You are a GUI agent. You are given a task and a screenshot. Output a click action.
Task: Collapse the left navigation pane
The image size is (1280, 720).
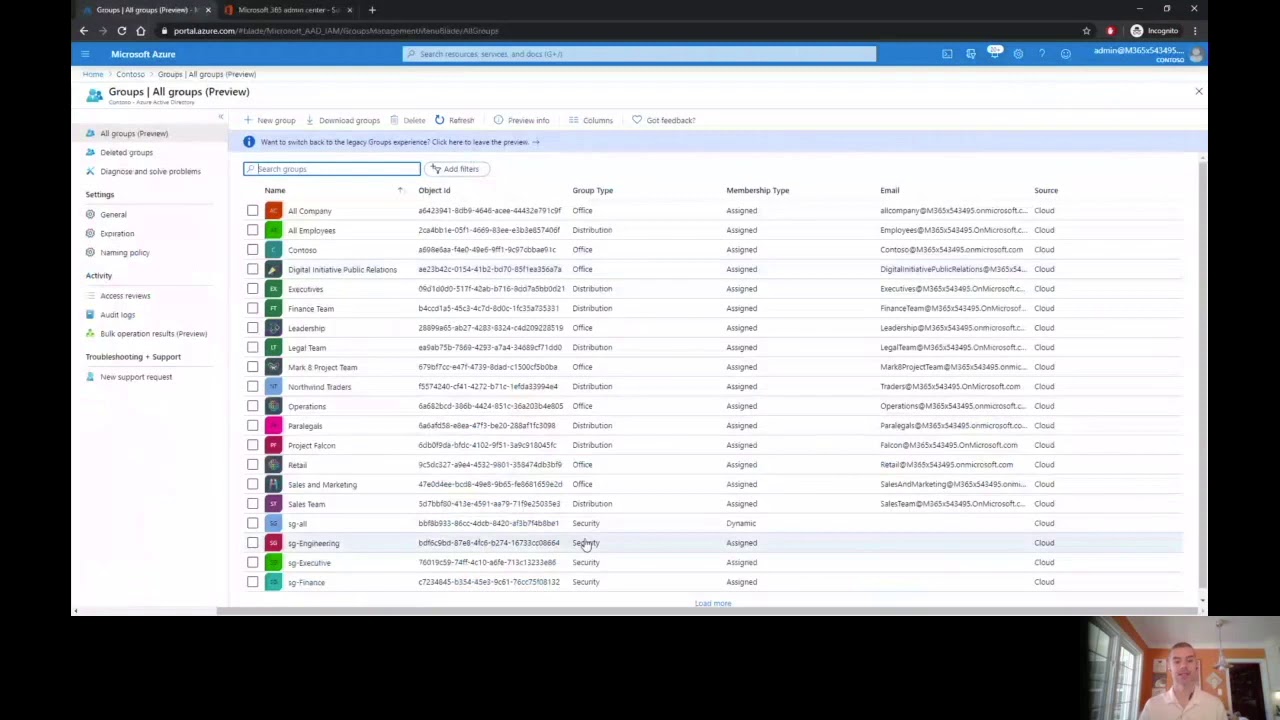(221, 118)
